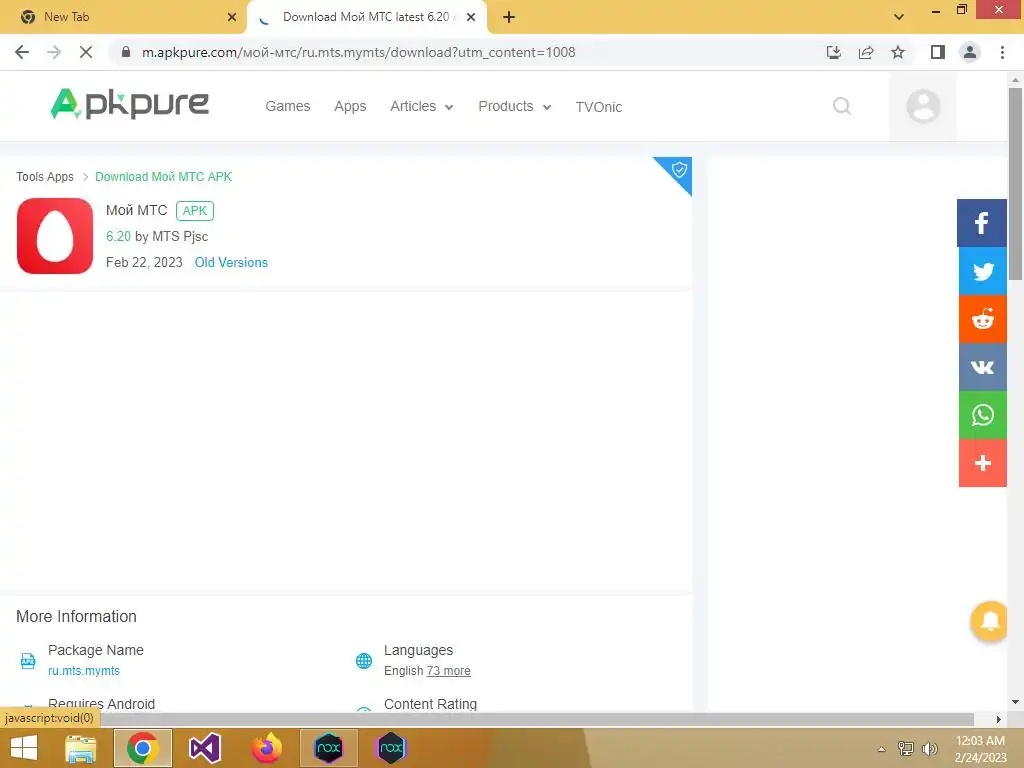Click Download Мой МТС APK breadcrumb
The width and height of the screenshot is (1024, 768).
[163, 177]
